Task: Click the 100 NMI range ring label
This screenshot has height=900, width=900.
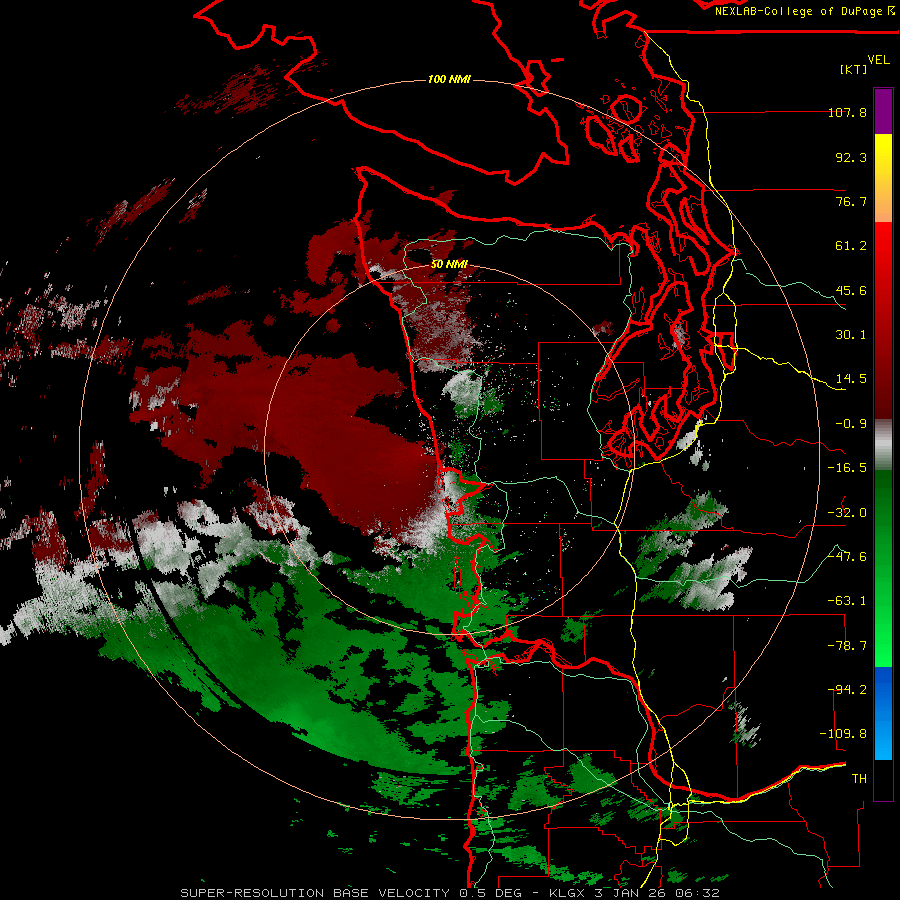Action: click(449, 79)
